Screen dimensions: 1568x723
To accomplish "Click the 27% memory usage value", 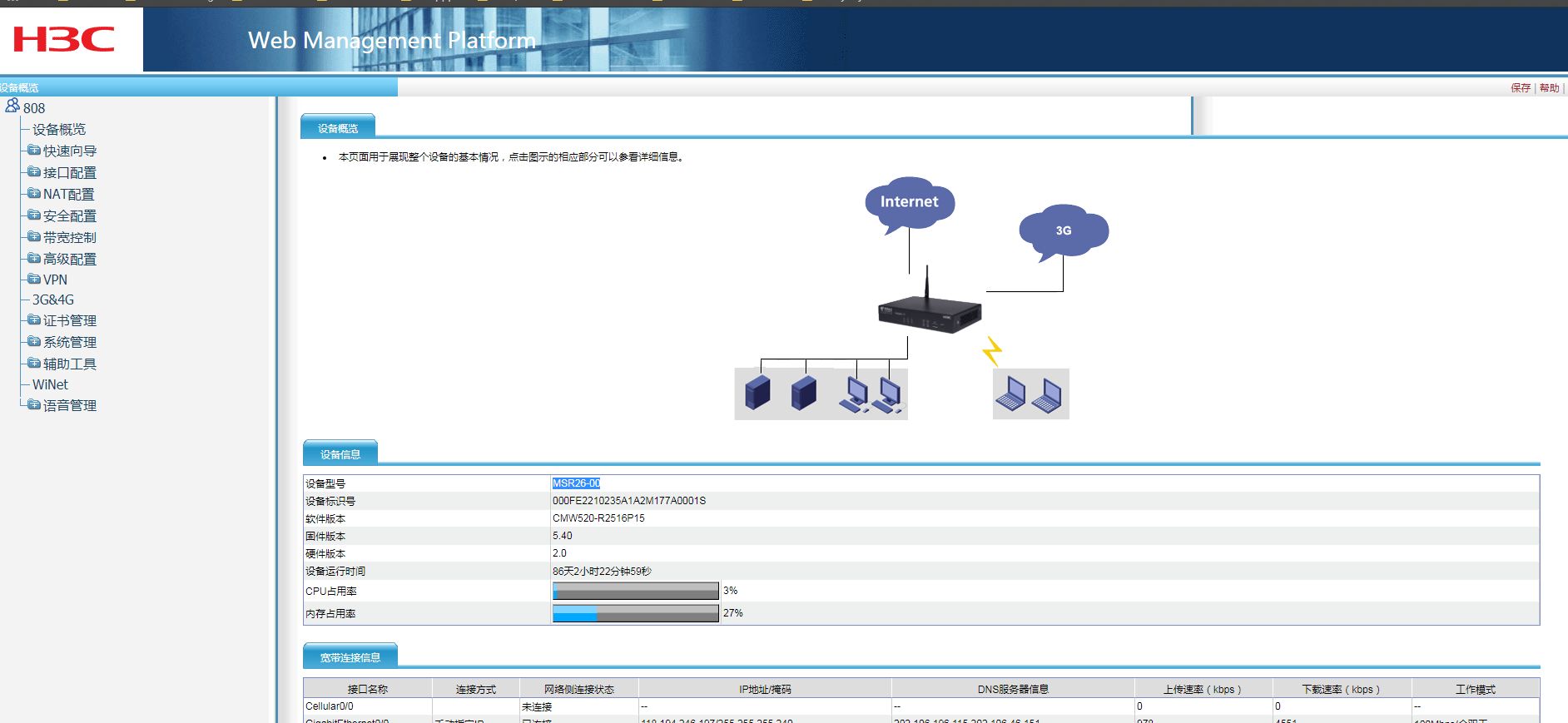I will 733,613.
